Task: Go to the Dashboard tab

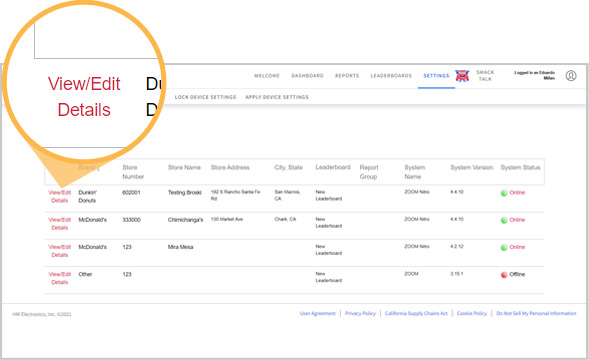Action: pyautogui.click(x=307, y=76)
